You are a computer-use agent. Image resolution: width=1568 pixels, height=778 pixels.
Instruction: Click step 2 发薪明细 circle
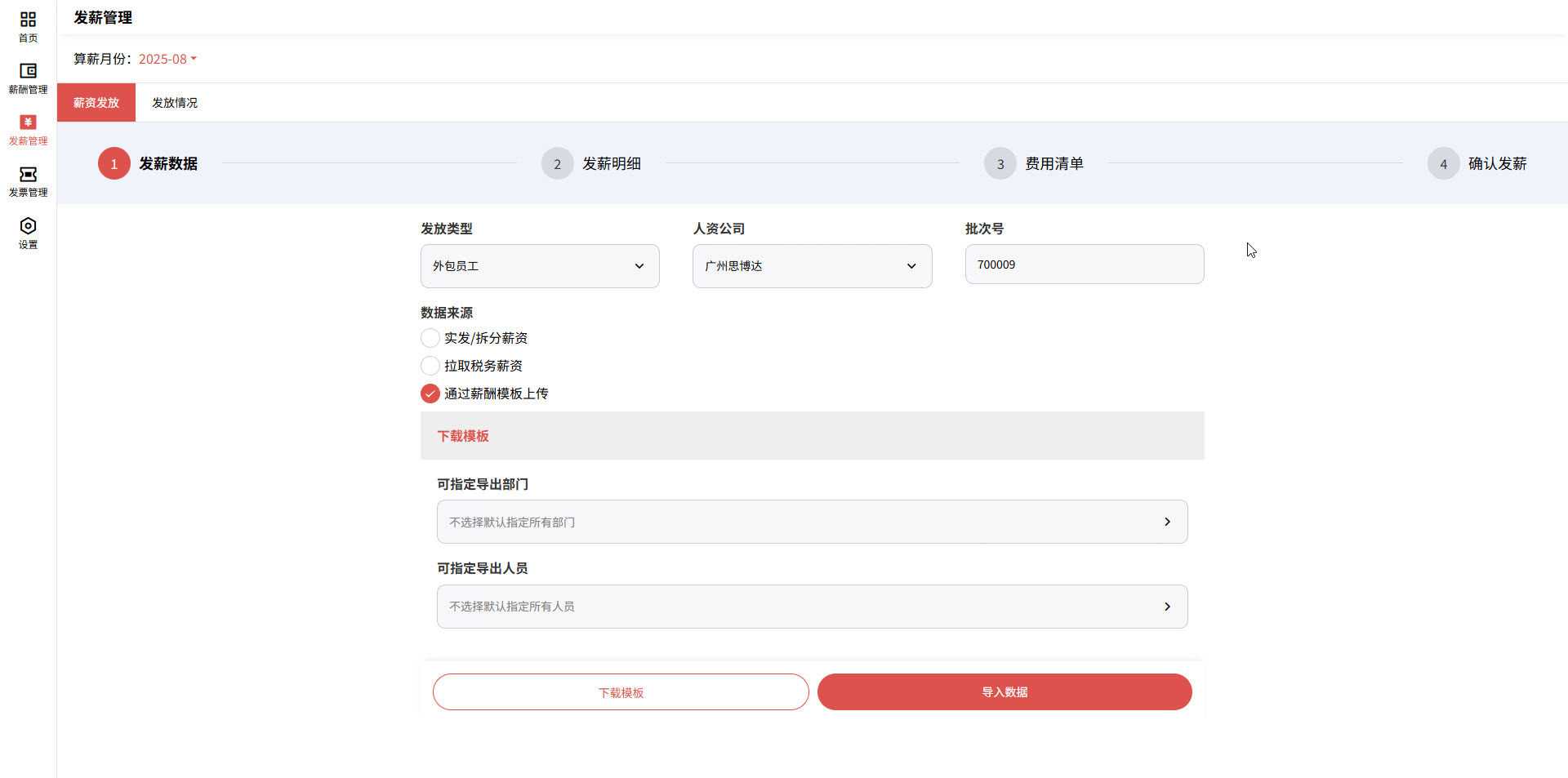coord(557,163)
